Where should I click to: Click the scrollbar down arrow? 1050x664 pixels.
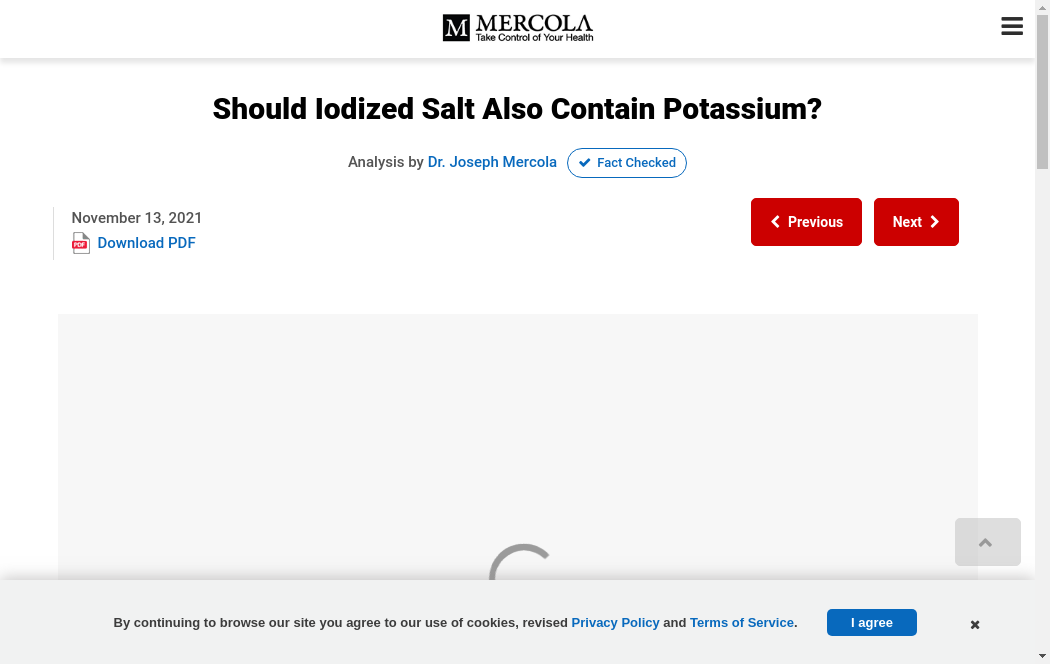[1042, 656]
